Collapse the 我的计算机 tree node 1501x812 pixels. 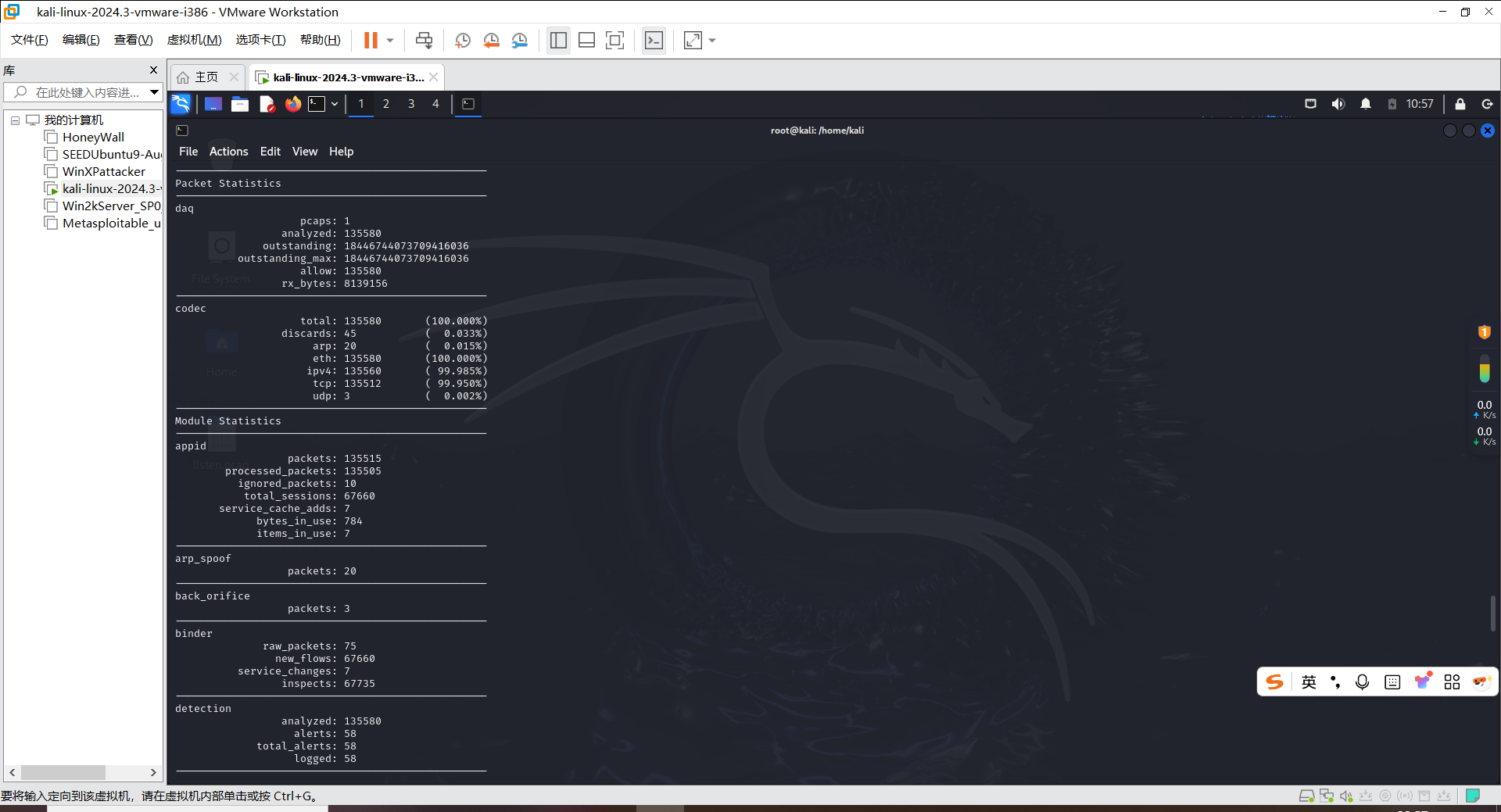point(15,120)
